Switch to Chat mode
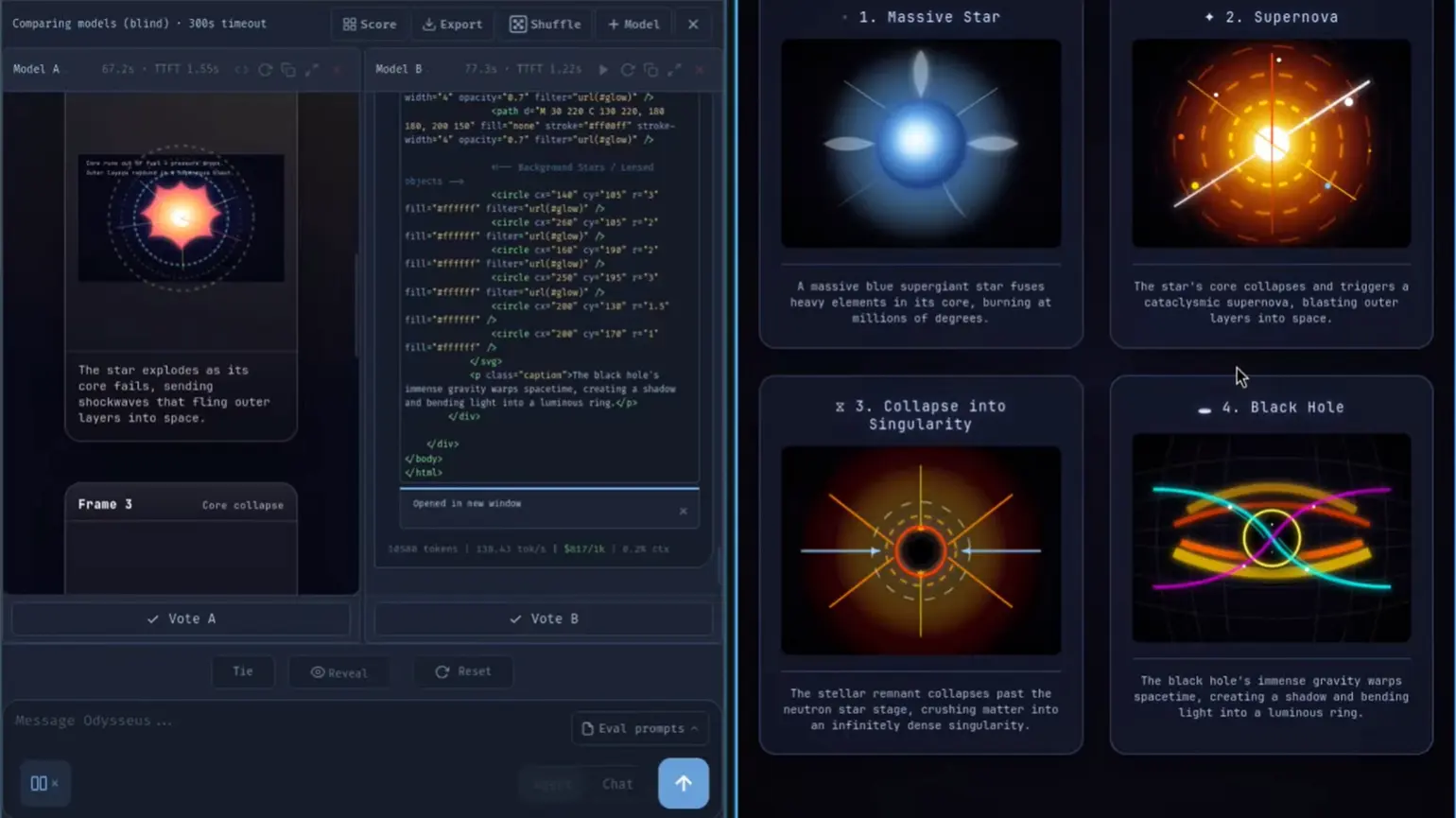This screenshot has width=1456, height=818. (617, 784)
